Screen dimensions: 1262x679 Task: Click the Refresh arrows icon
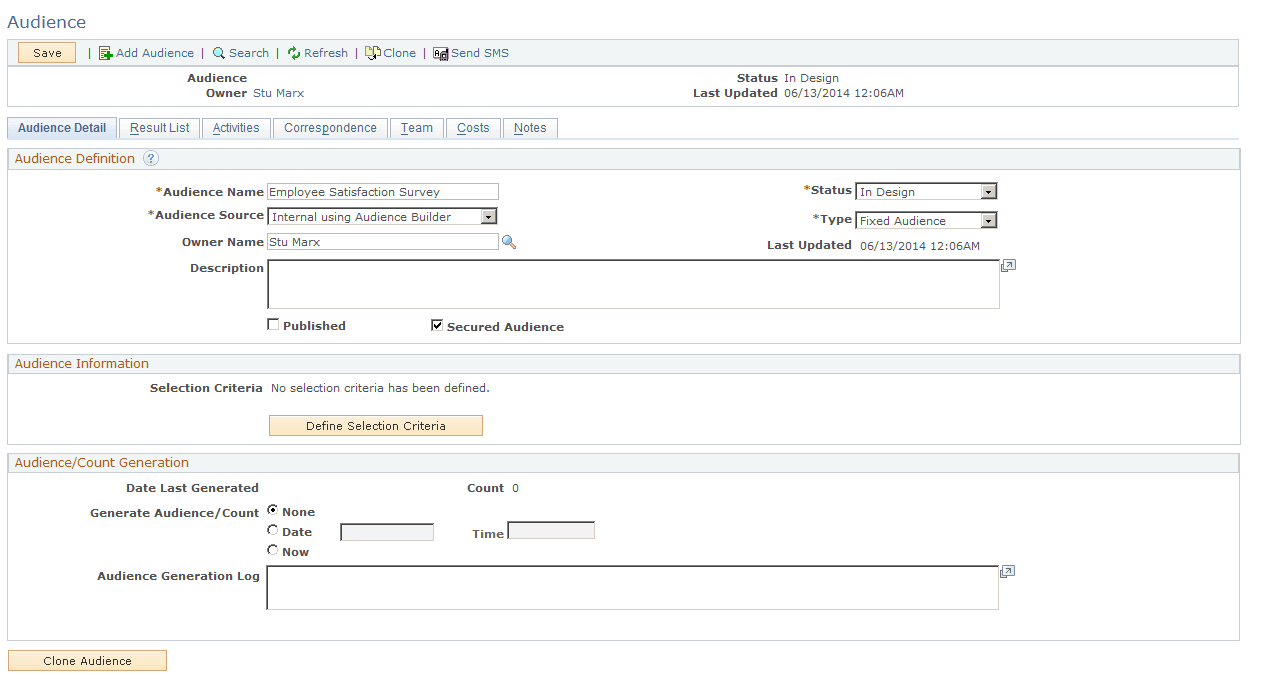tap(294, 53)
